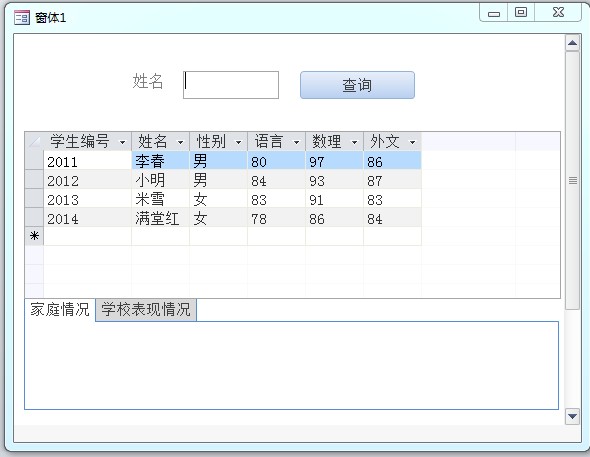
Task: Expand the 性别 column dropdown arrow
Action: [239, 142]
